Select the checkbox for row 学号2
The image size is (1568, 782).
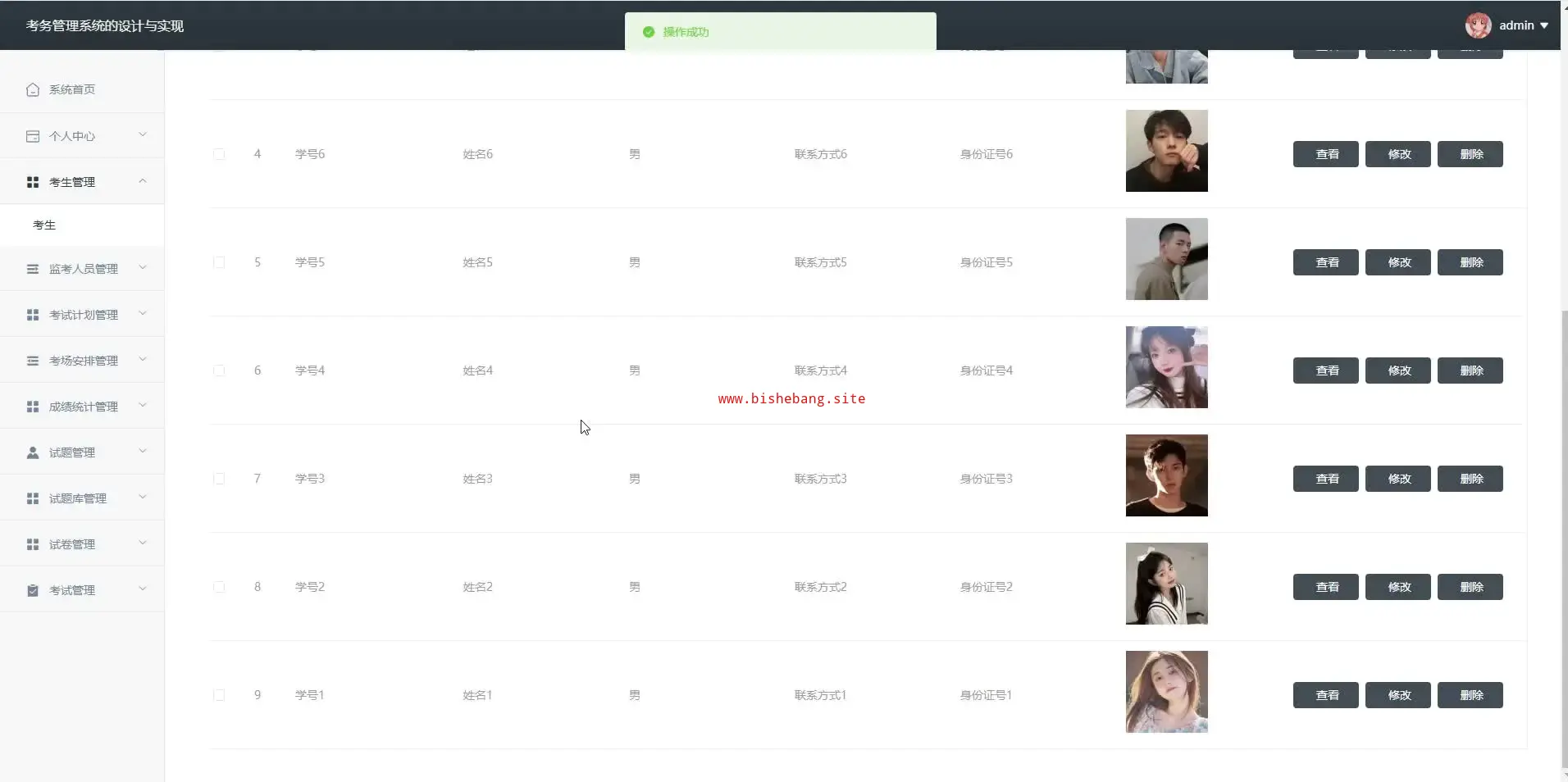click(219, 587)
